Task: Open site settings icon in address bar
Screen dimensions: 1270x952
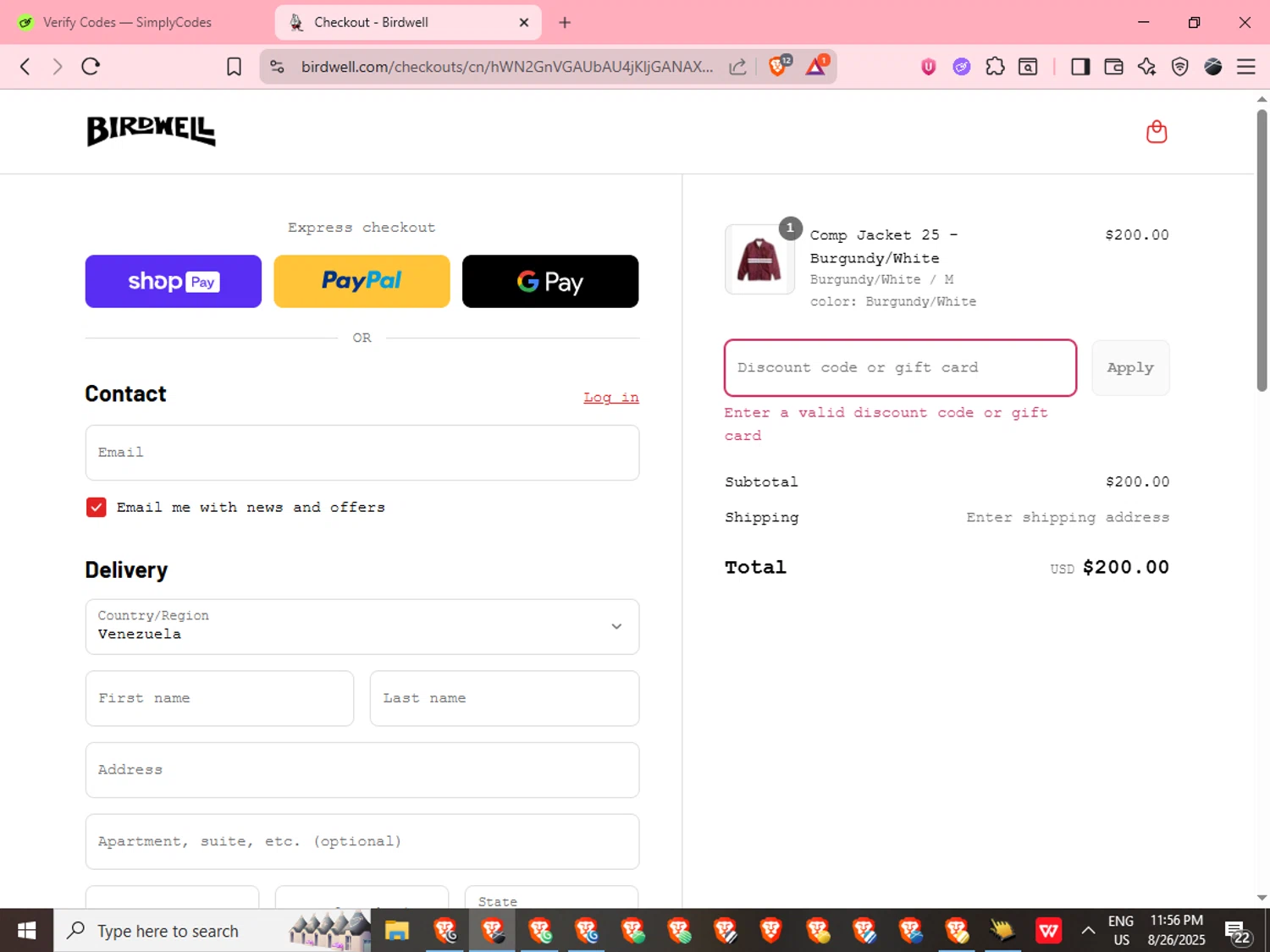Action: (277, 67)
